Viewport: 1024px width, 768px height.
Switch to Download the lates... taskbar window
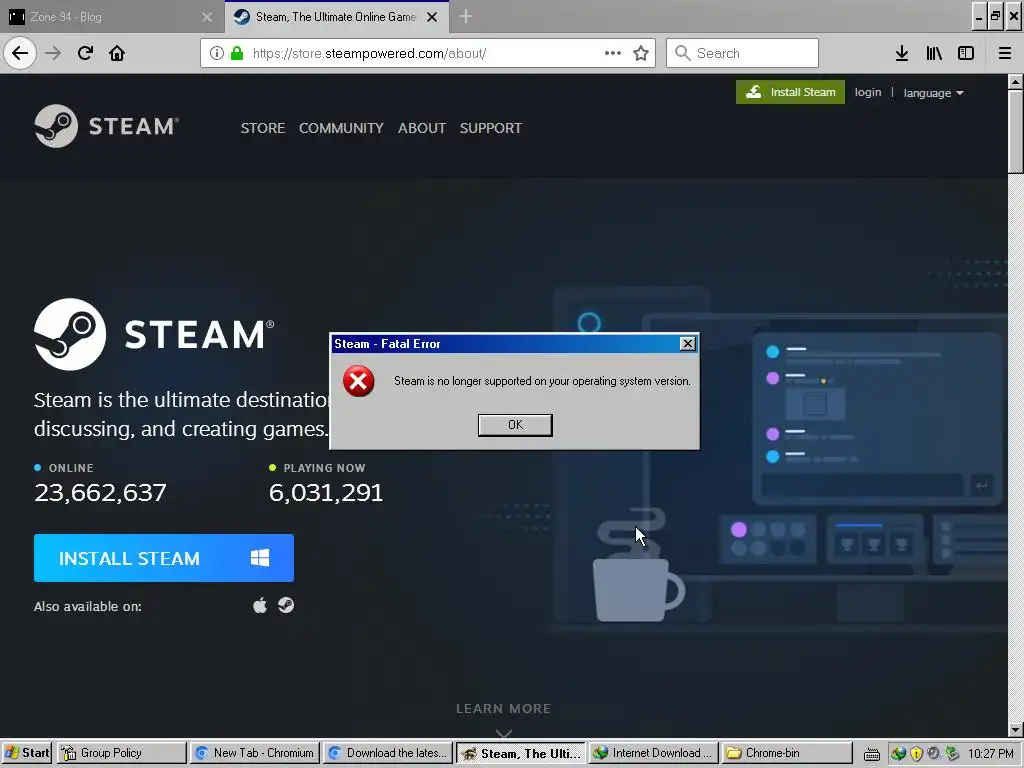pyautogui.click(x=388, y=753)
